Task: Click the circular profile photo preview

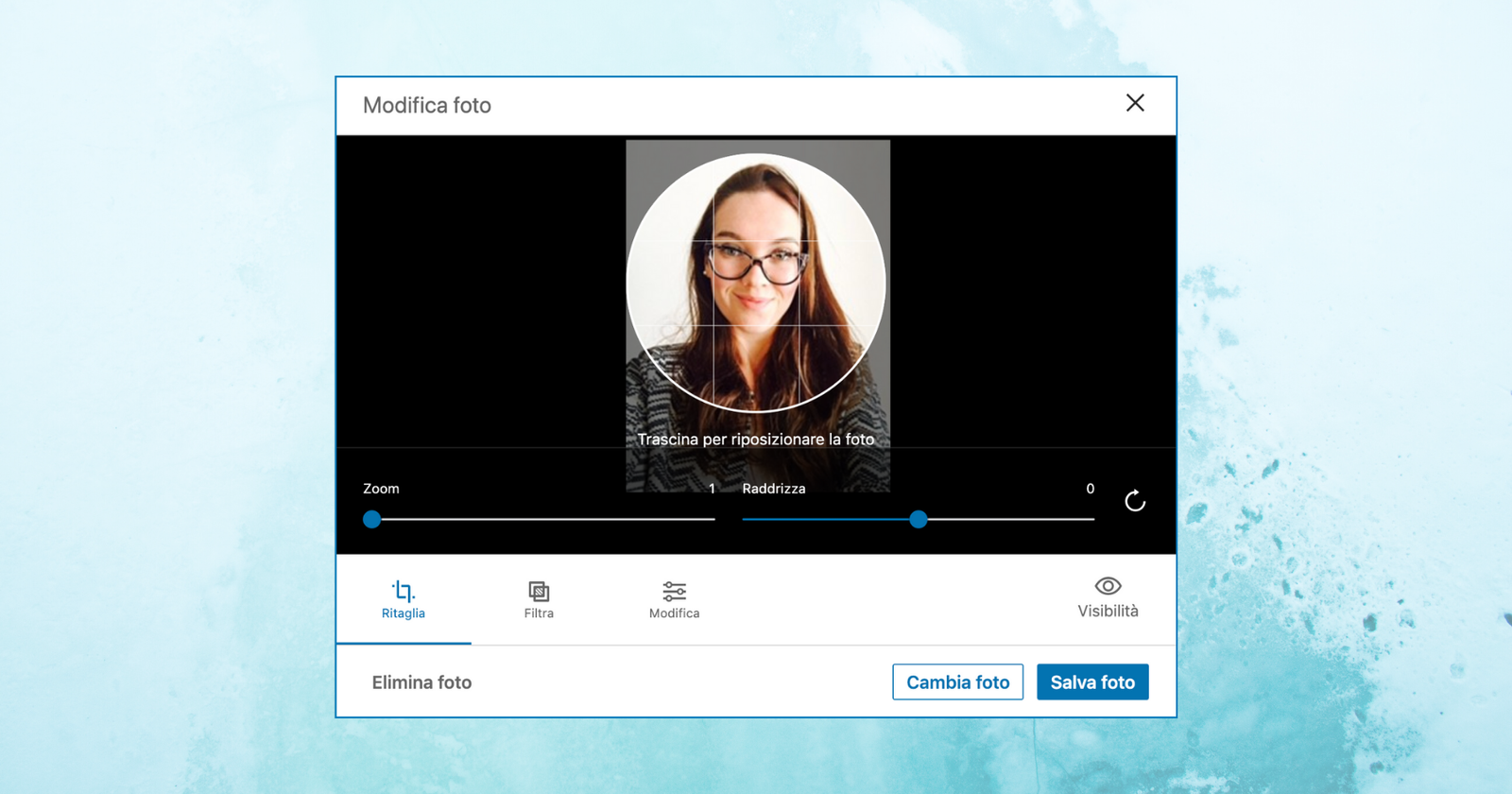Action: click(x=756, y=284)
